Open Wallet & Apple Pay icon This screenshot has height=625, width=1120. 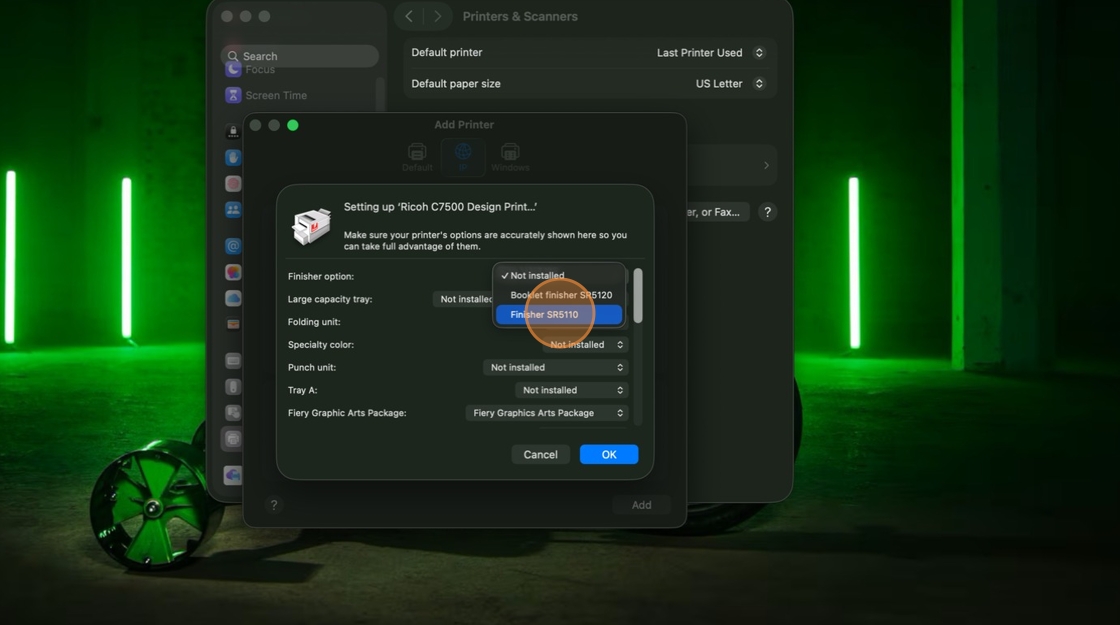tap(233, 324)
